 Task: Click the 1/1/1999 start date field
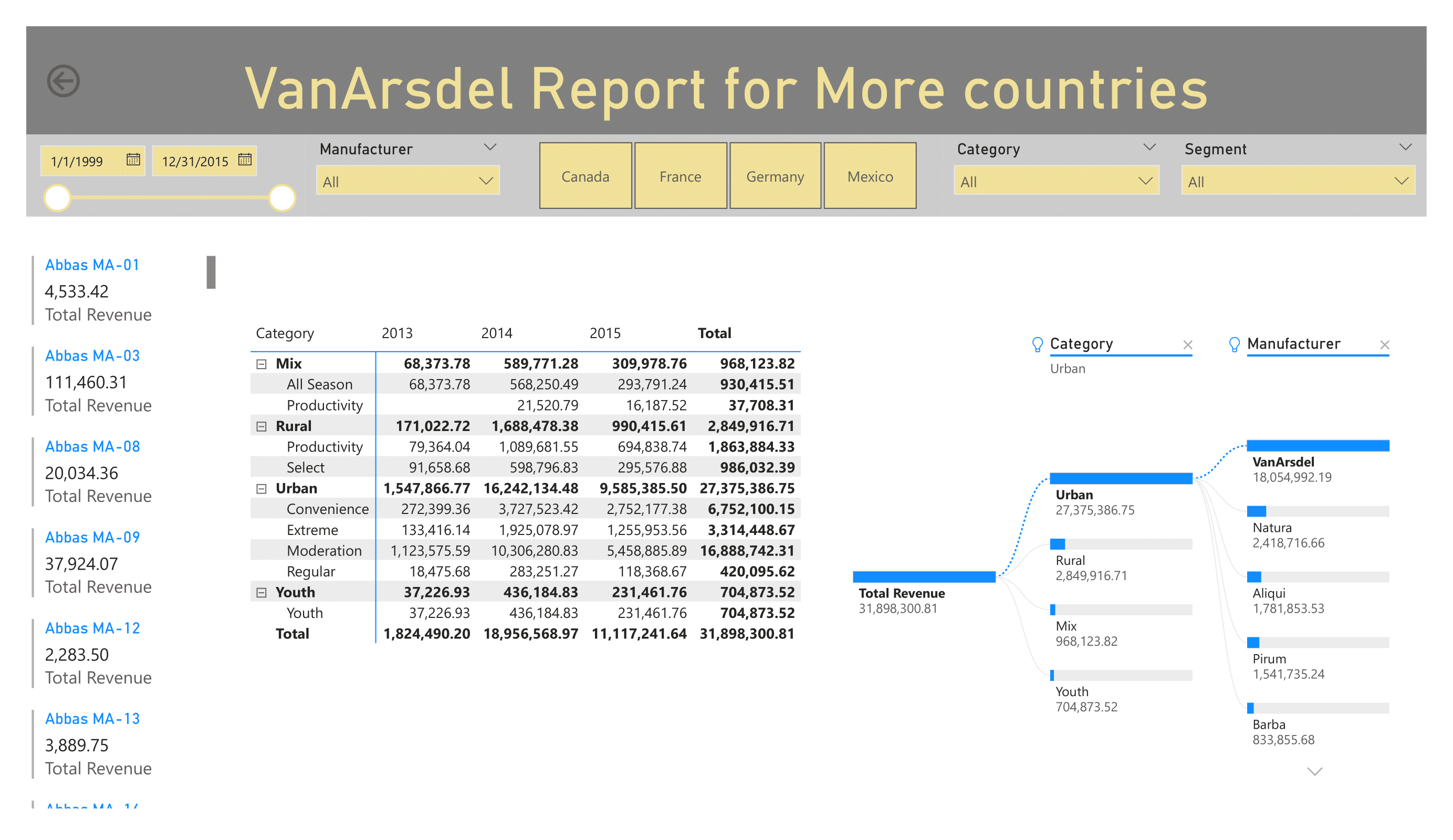(x=77, y=161)
